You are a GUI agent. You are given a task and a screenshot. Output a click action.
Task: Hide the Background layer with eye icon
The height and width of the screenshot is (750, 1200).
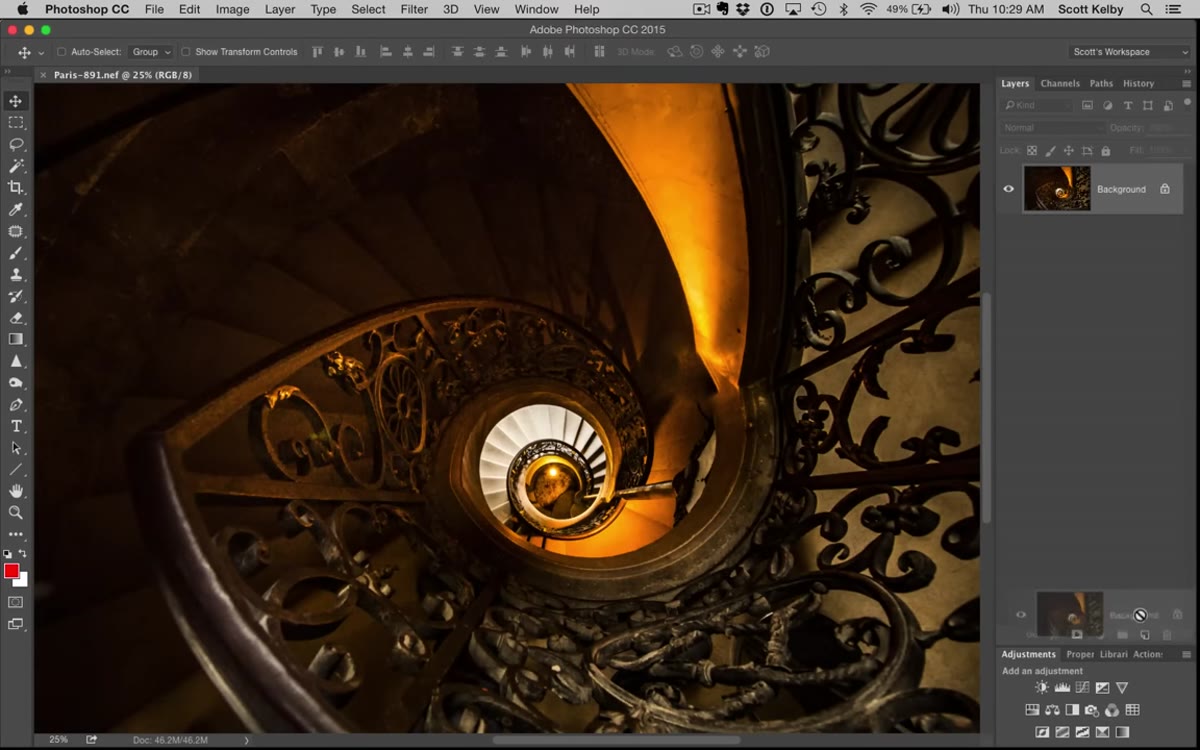pyautogui.click(x=1008, y=189)
